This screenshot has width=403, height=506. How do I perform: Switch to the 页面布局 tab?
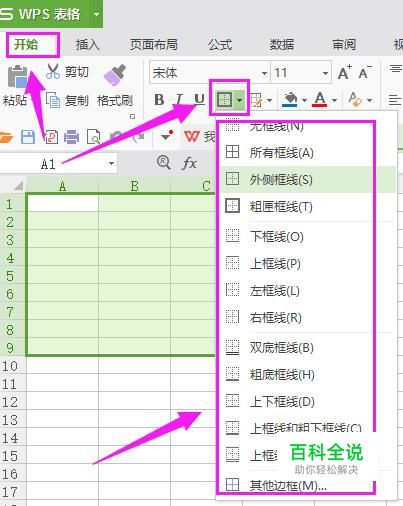(x=154, y=44)
